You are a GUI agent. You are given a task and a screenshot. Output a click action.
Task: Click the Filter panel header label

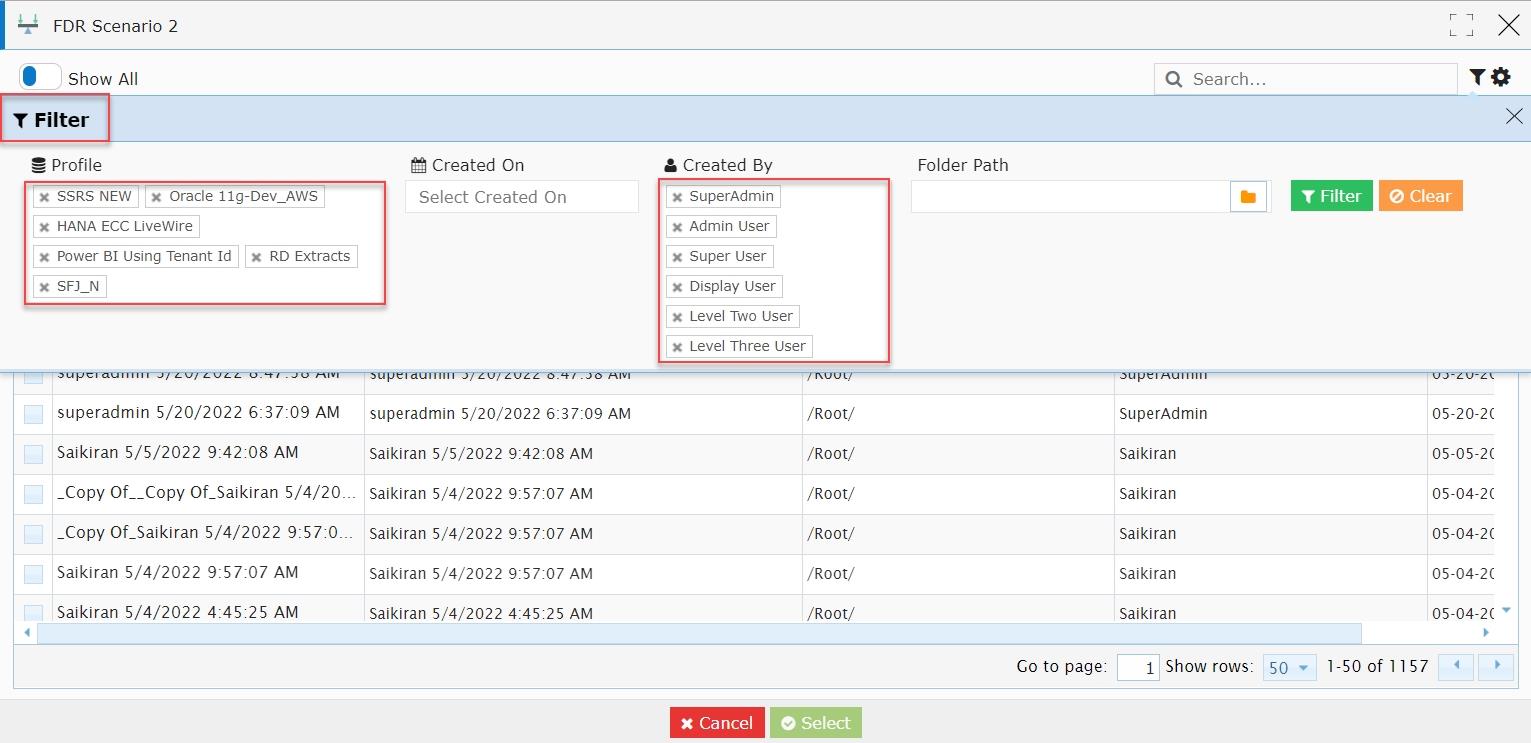click(52, 120)
